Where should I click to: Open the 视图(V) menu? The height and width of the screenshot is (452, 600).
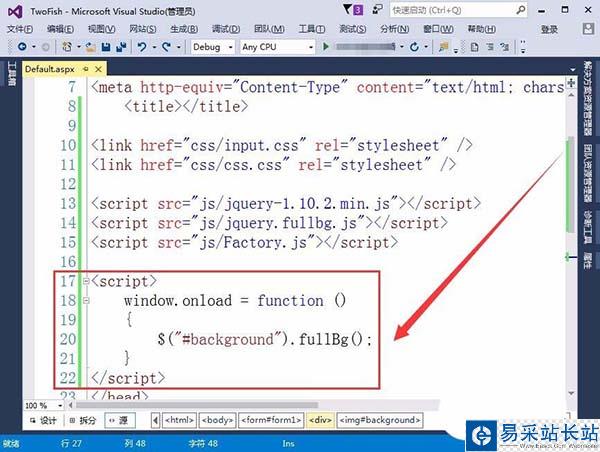(101, 29)
